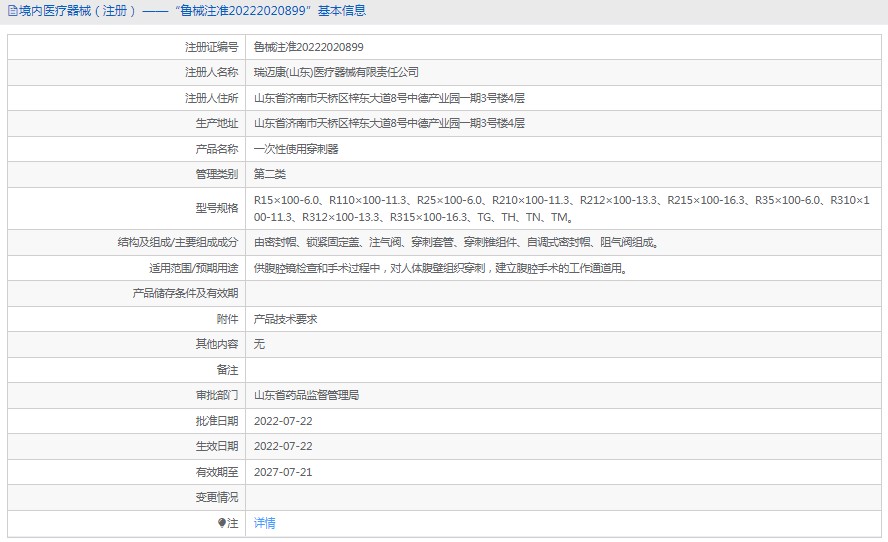Click the 审批部门 label
This screenshot has height=542, width=888.
tap(217, 395)
